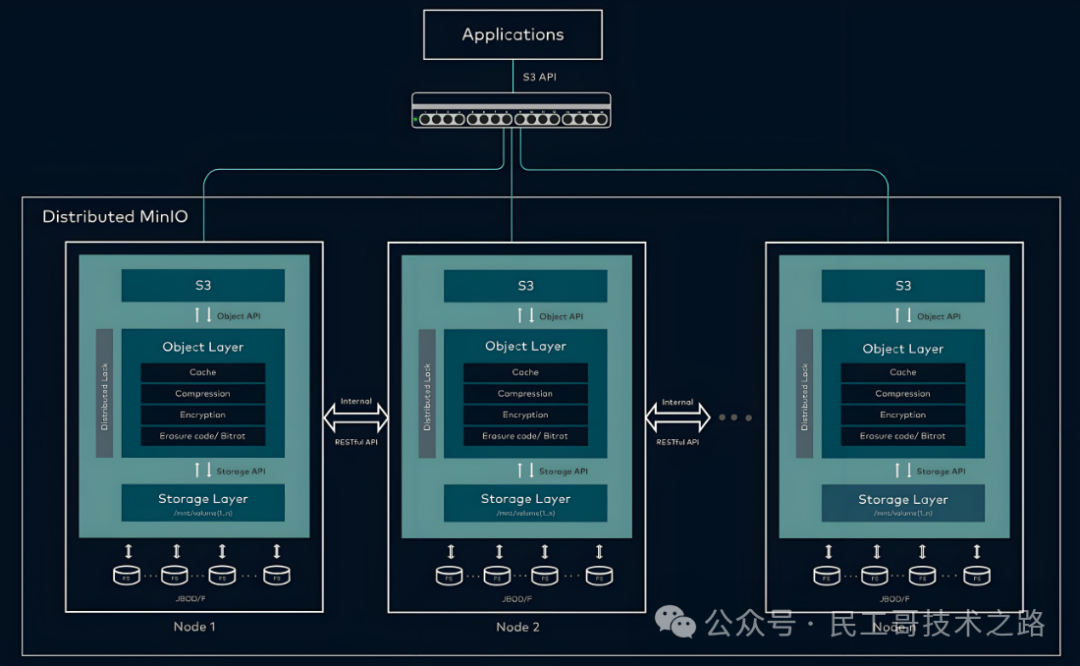1080x666 pixels.
Task: Select the Object Layer heading in Node 2
Action: click(x=526, y=346)
